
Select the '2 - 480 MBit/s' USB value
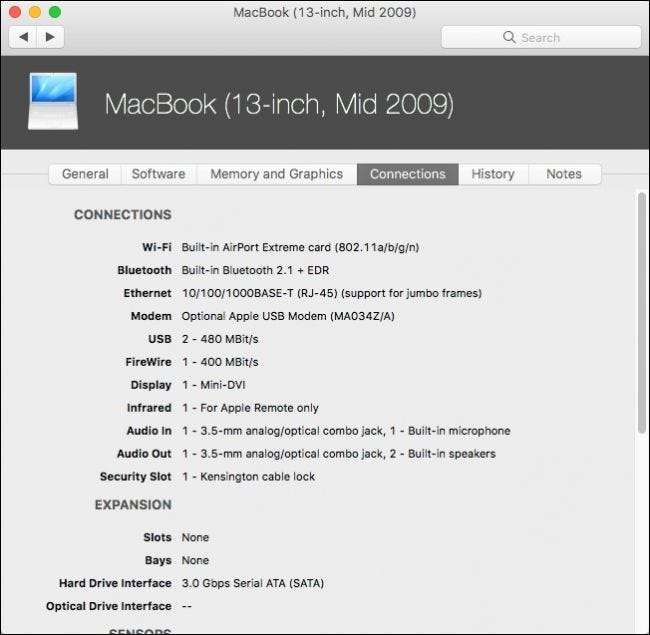point(220,339)
